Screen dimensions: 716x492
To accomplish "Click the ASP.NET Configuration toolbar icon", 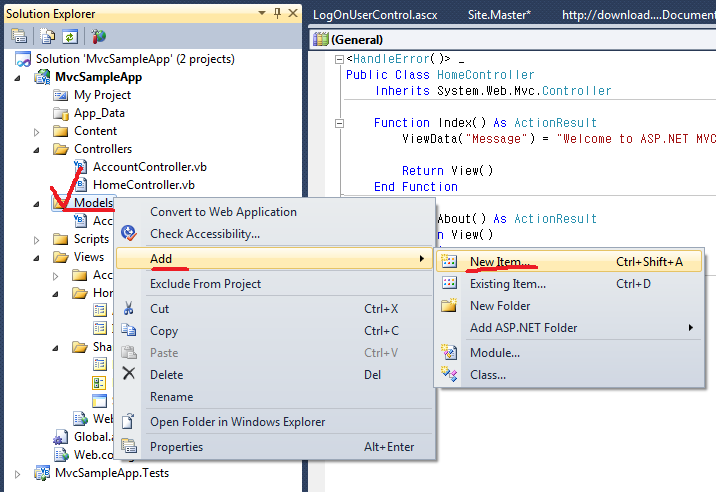I will tap(98, 36).
